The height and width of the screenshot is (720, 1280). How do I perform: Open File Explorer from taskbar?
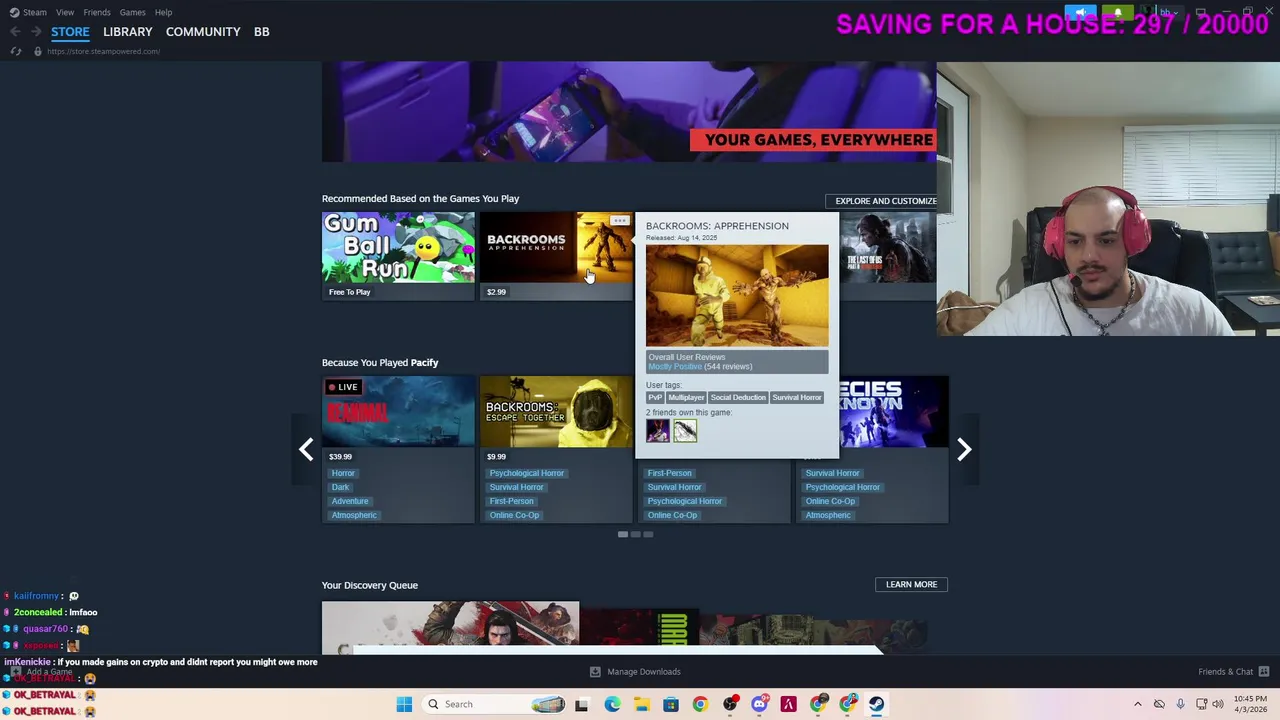[641, 704]
